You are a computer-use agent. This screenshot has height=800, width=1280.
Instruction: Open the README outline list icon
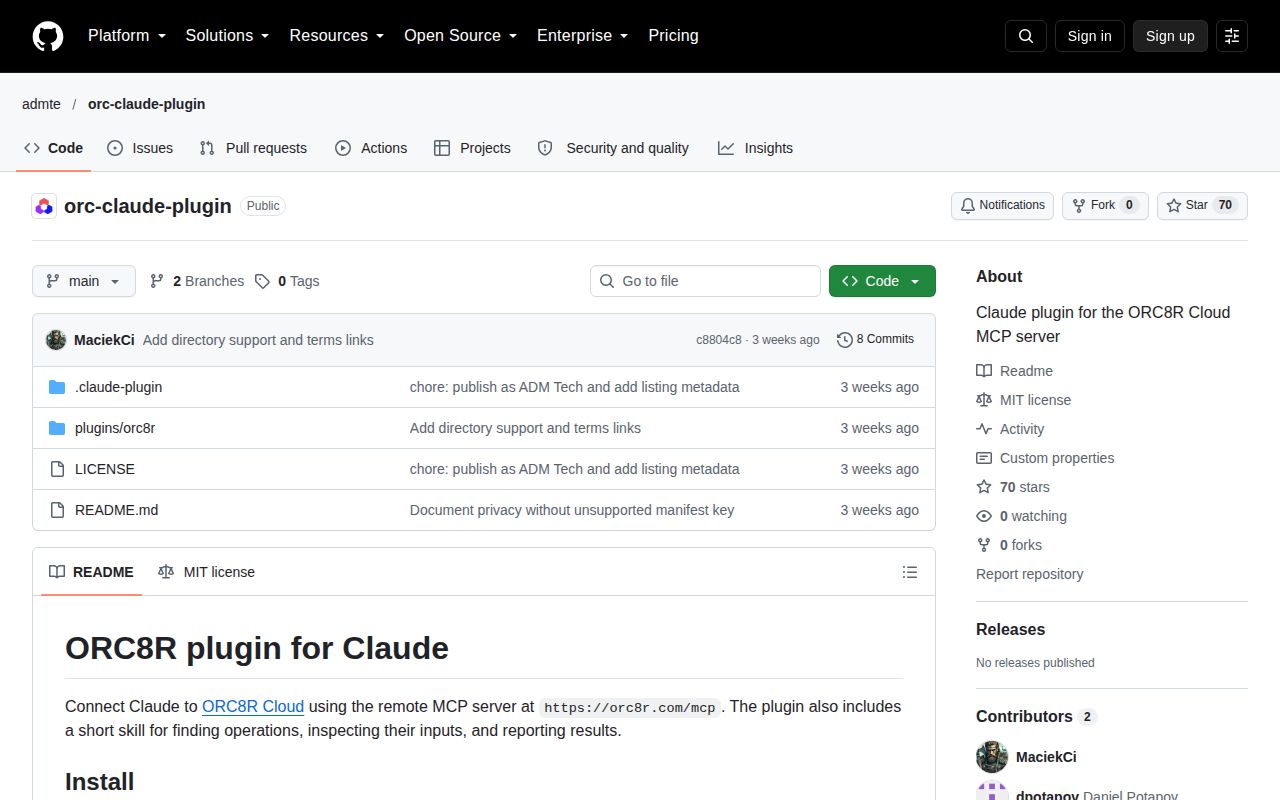910,572
